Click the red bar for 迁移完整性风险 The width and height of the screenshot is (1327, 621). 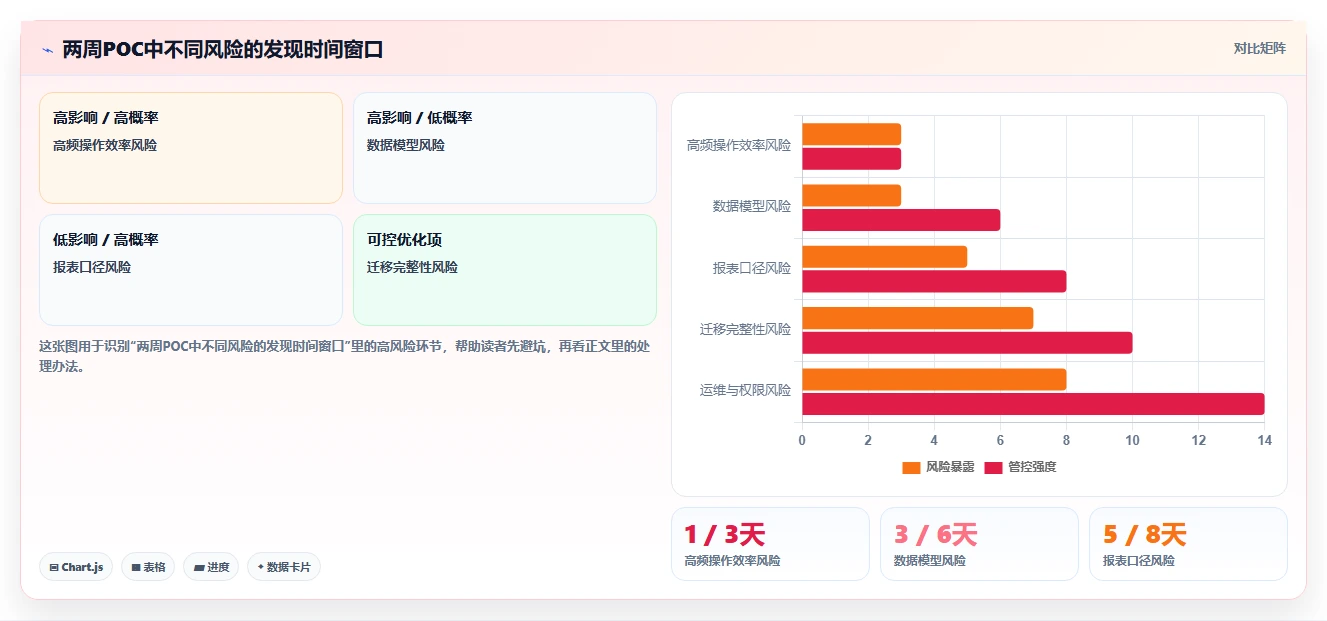point(967,343)
